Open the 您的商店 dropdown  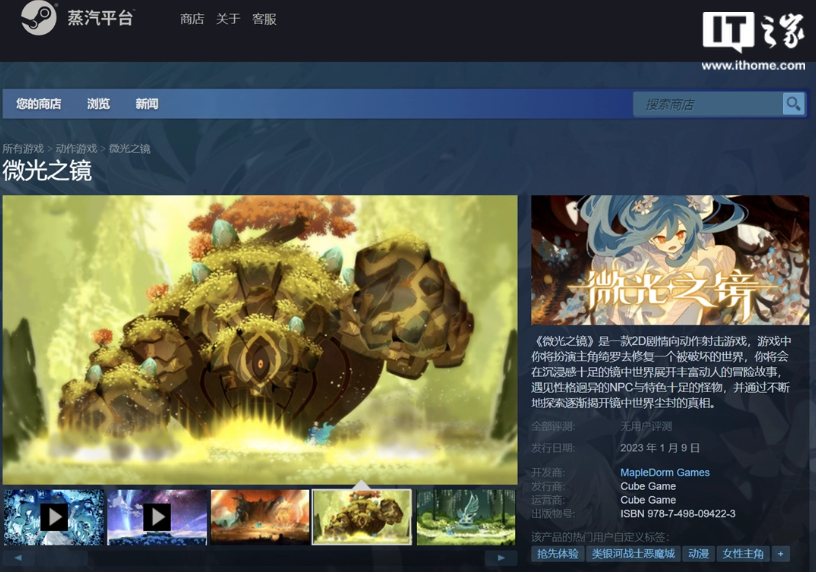tap(39, 104)
